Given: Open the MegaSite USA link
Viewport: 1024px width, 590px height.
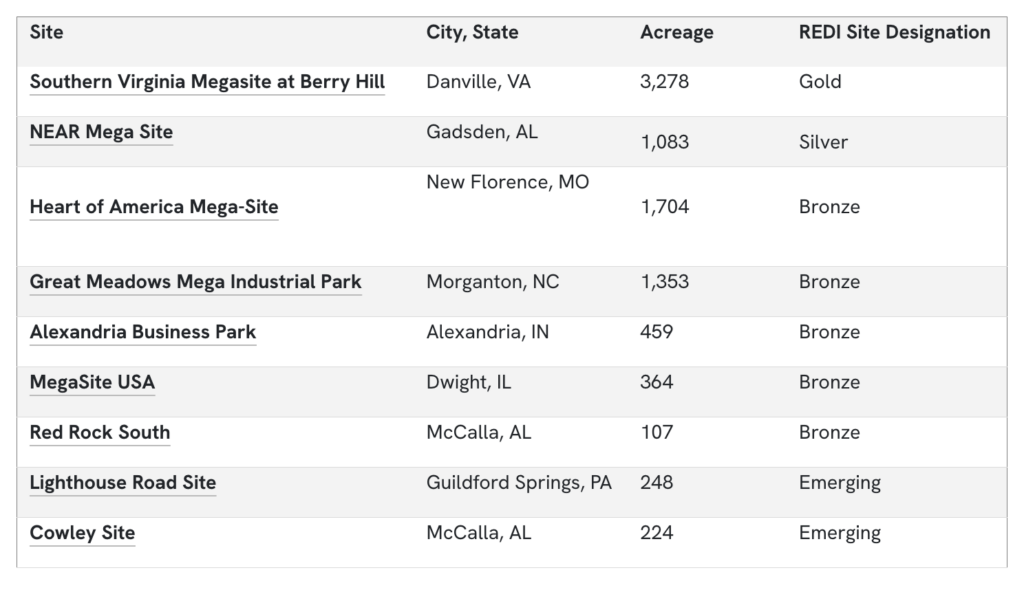Looking at the screenshot, I should tap(92, 382).
